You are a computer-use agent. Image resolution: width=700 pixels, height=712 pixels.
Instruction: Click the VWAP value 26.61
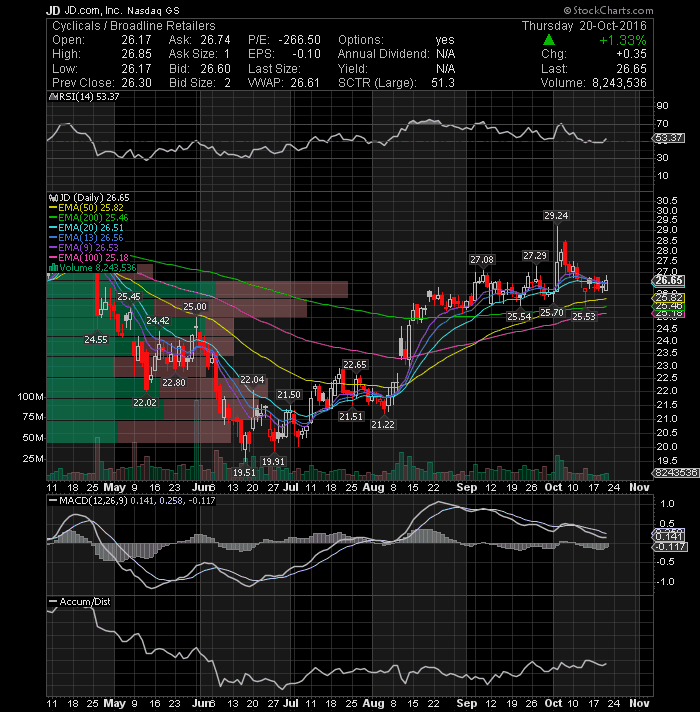click(305, 83)
